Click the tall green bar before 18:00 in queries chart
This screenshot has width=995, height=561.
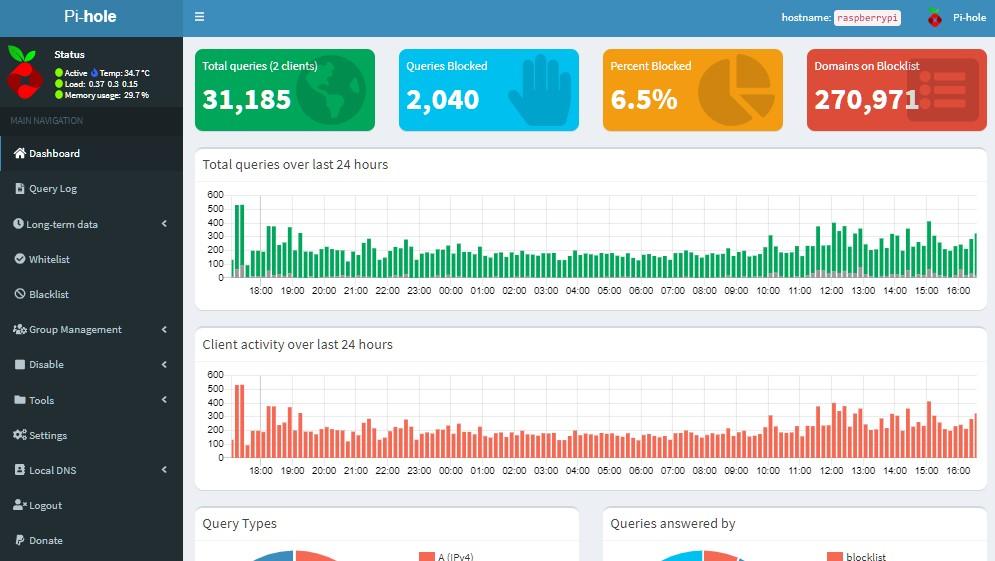237,241
